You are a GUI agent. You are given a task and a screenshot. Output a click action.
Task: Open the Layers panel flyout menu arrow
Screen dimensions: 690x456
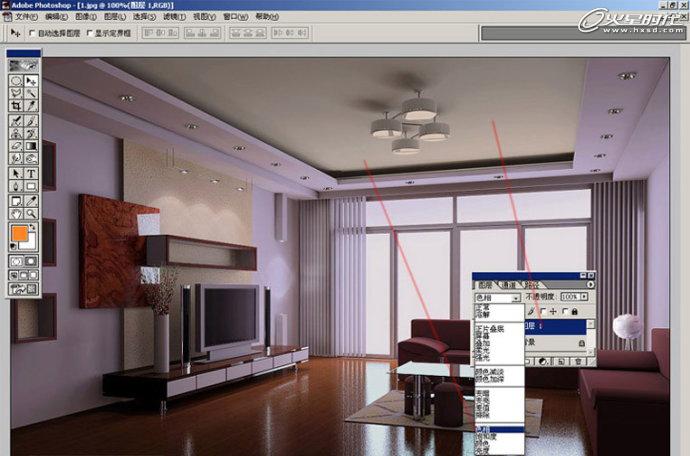tap(591, 285)
